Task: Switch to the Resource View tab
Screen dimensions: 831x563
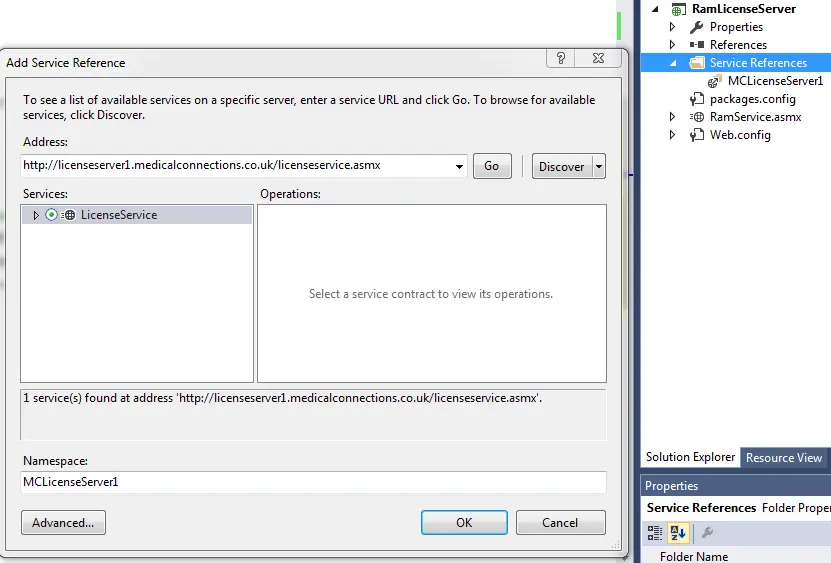Action: click(784, 457)
